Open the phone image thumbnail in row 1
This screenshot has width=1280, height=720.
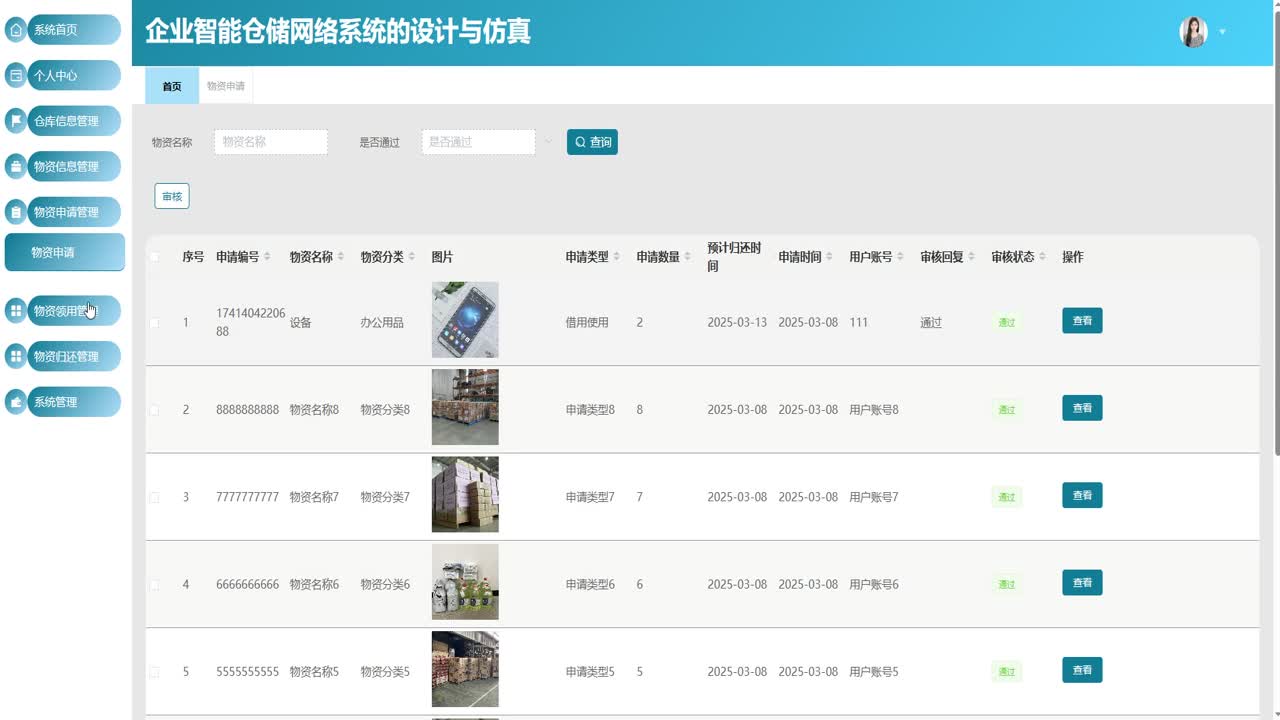pos(465,320)
